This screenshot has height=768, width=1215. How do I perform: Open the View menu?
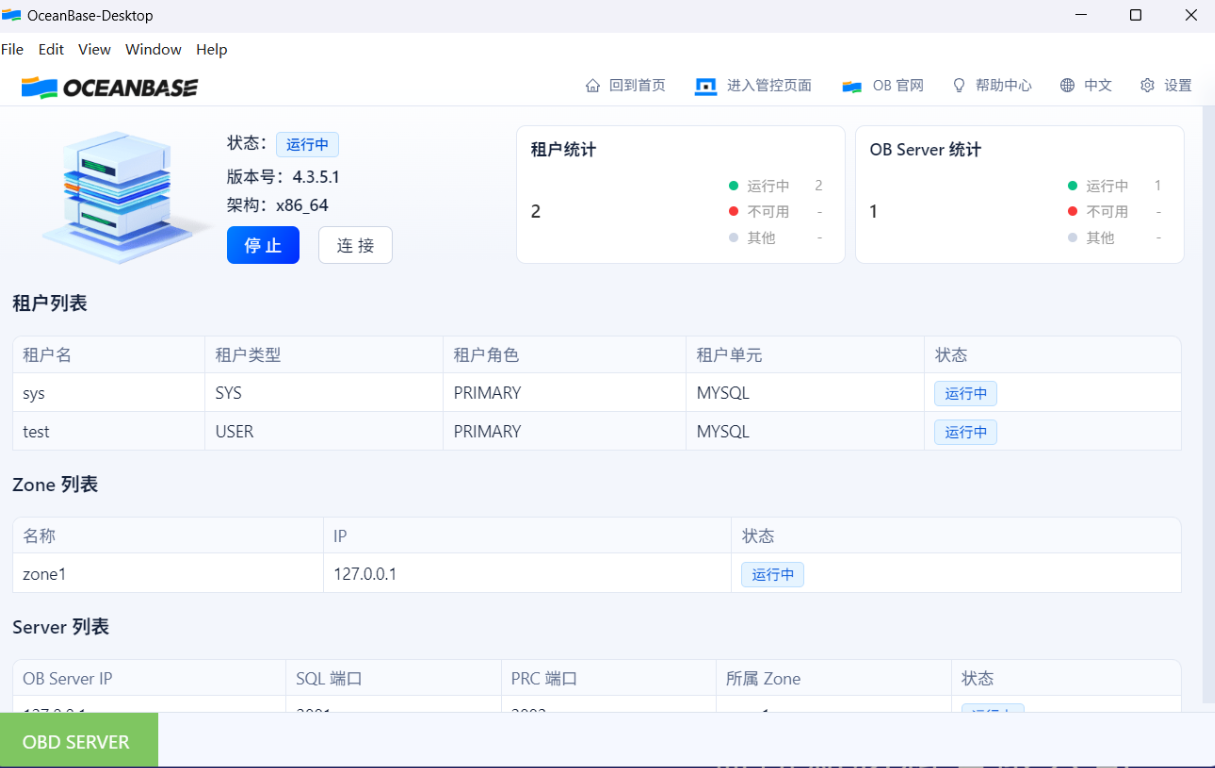pos(94,49)
